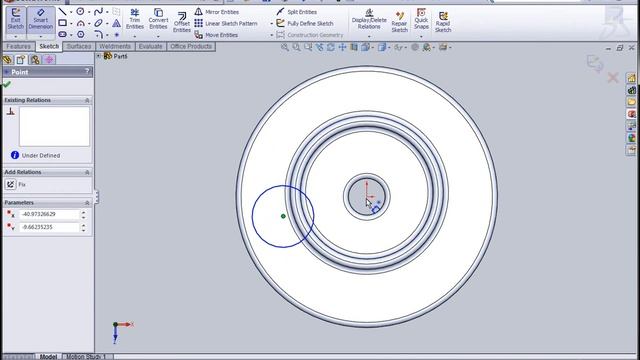
Task: Activate the Smart Dimension tool
Action: click(x=41, y=19)
